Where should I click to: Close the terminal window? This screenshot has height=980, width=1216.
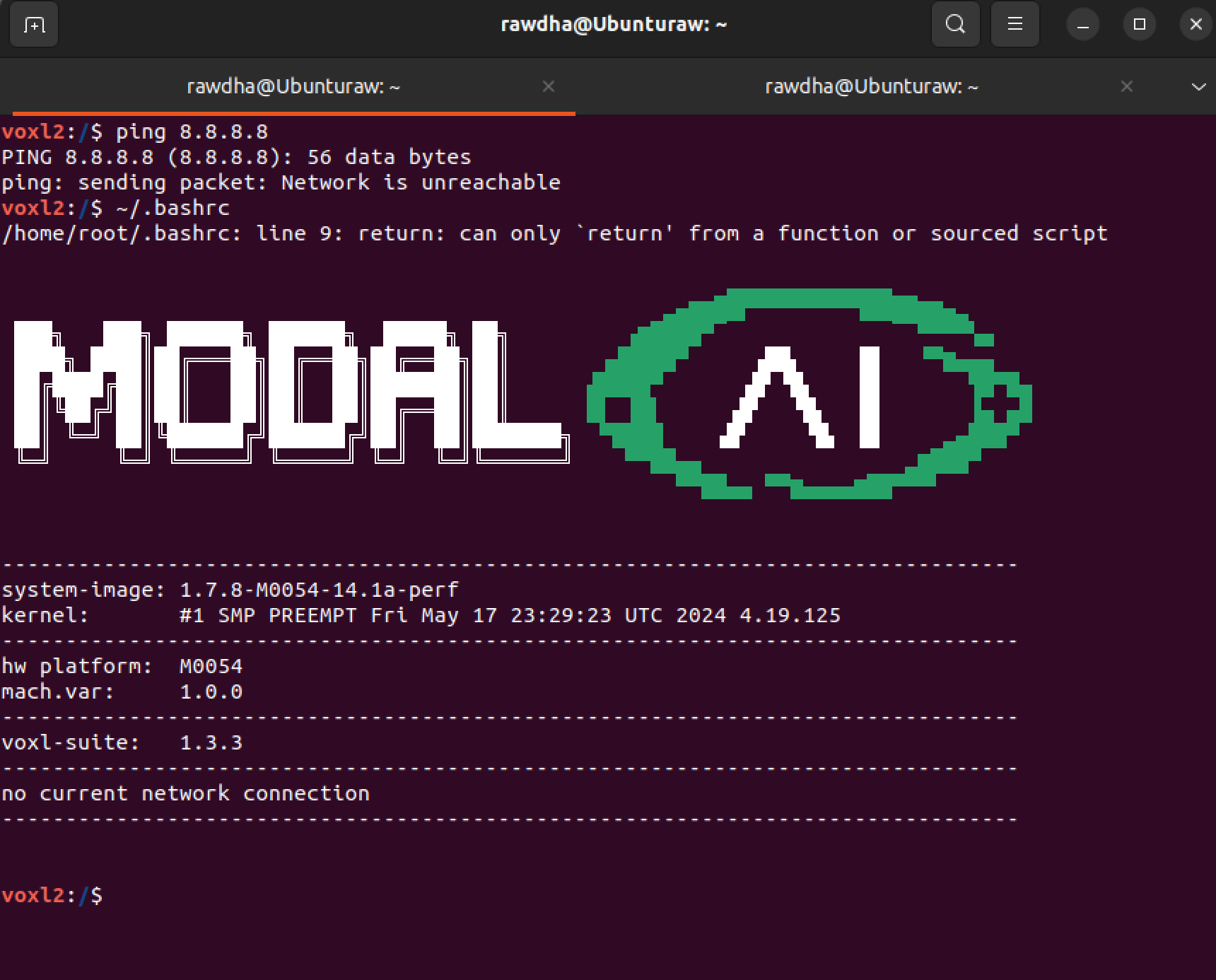pyautogui.click(x=1195, y=25)
